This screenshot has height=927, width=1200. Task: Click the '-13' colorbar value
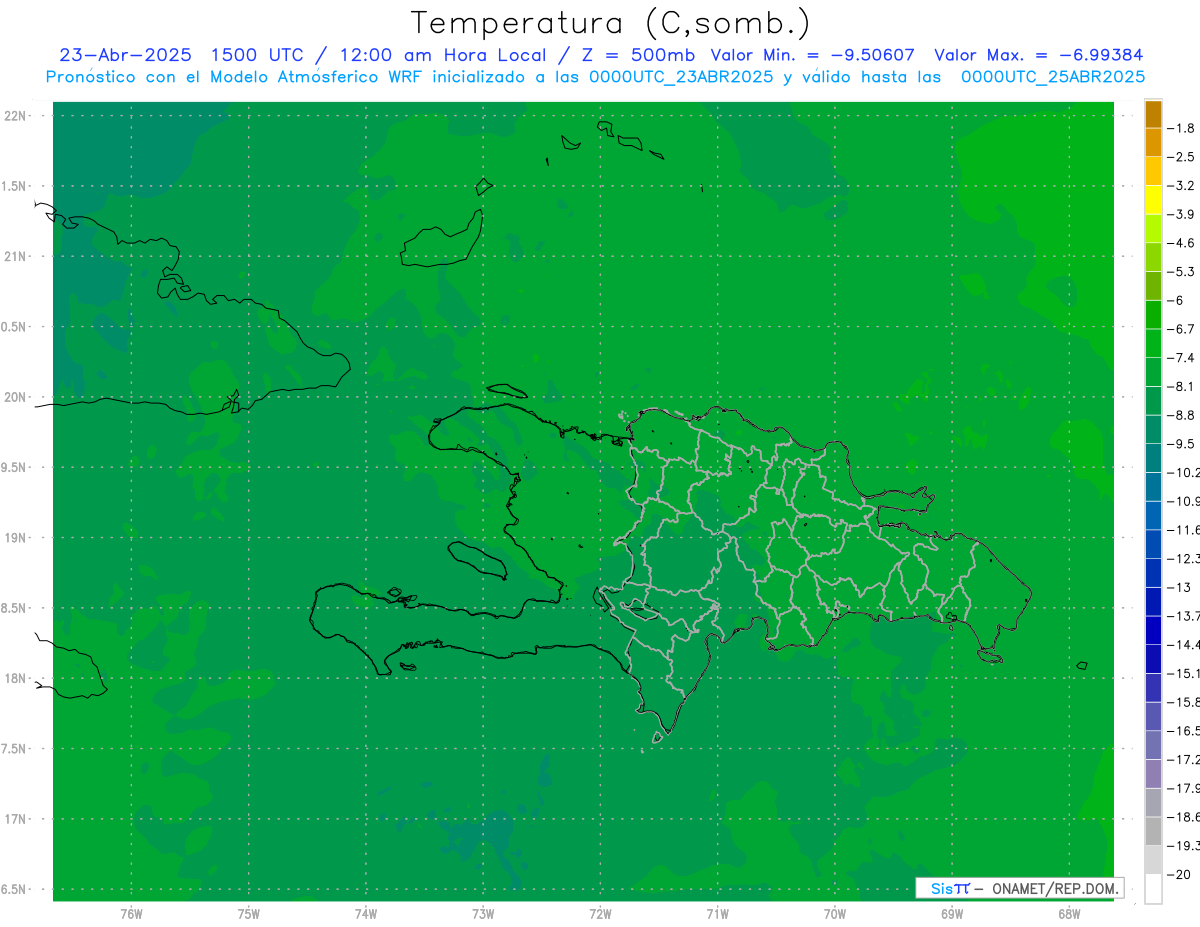[x=1179, y=587]
